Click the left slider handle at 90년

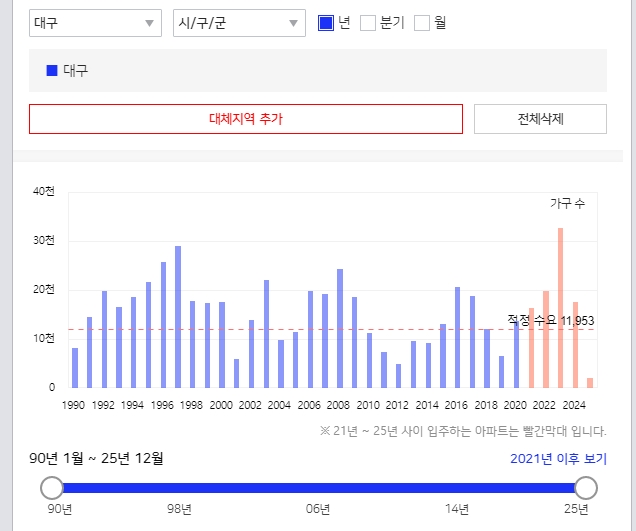tap(51, 488)
